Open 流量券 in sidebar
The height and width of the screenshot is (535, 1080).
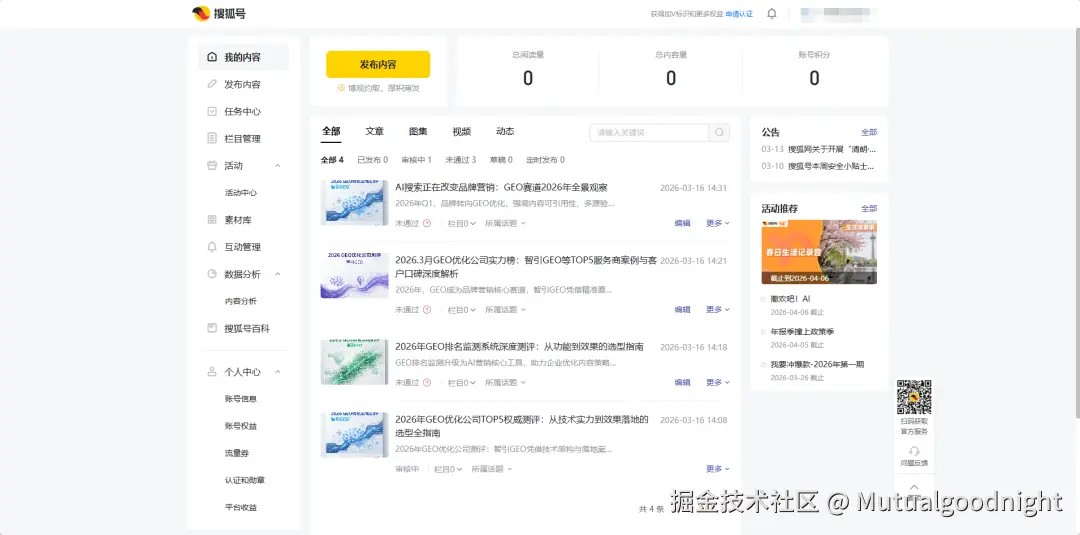(x=236, y=453)
